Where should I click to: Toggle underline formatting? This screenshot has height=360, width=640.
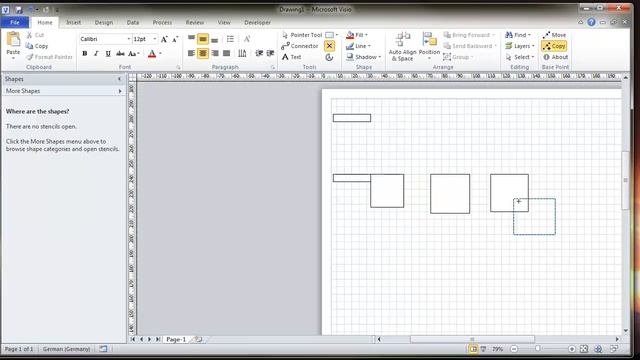click(x=108, y=53)
